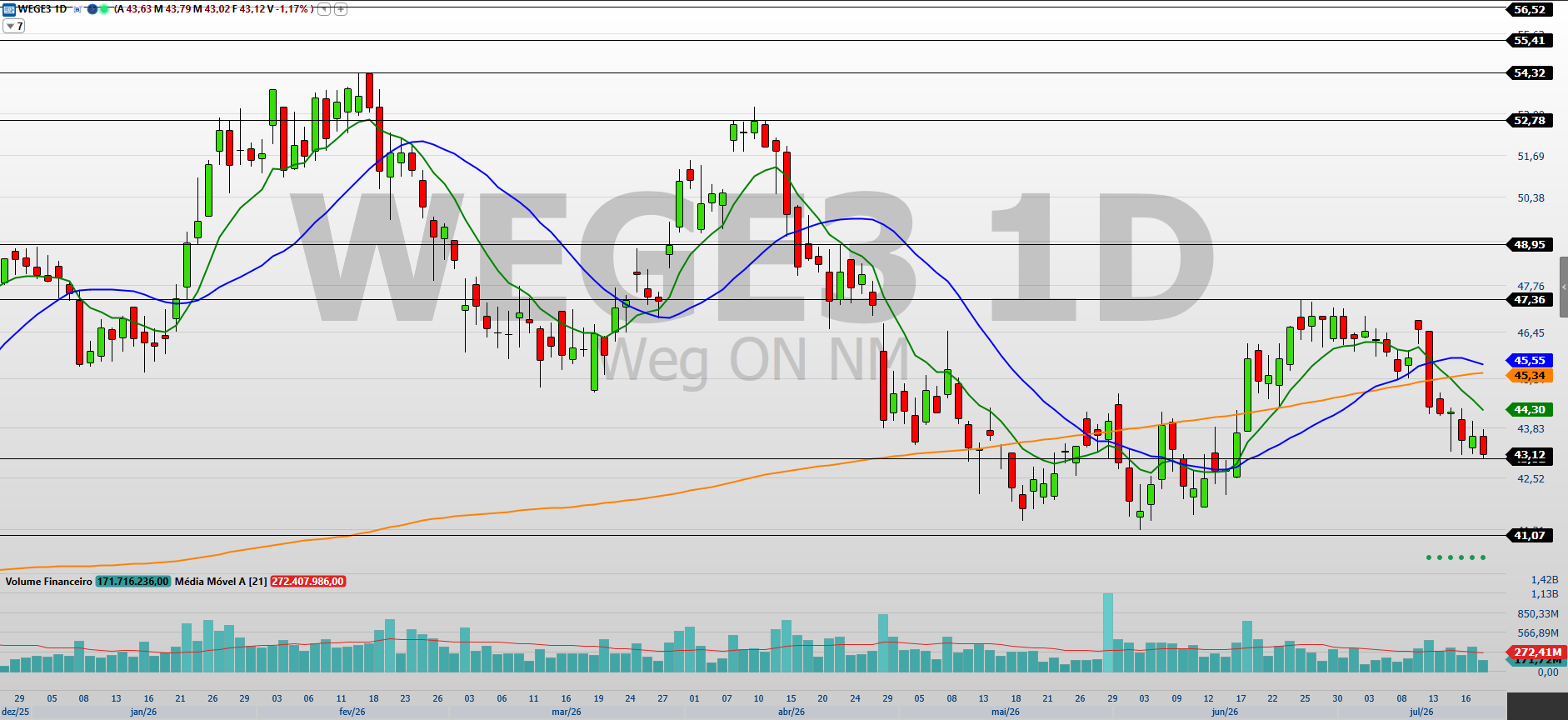Image resolution: width=1568 pixels, height=720 pixels.
Task: Select the Média Móvel A [21] indicator label
Action: (x=221, y=581)
